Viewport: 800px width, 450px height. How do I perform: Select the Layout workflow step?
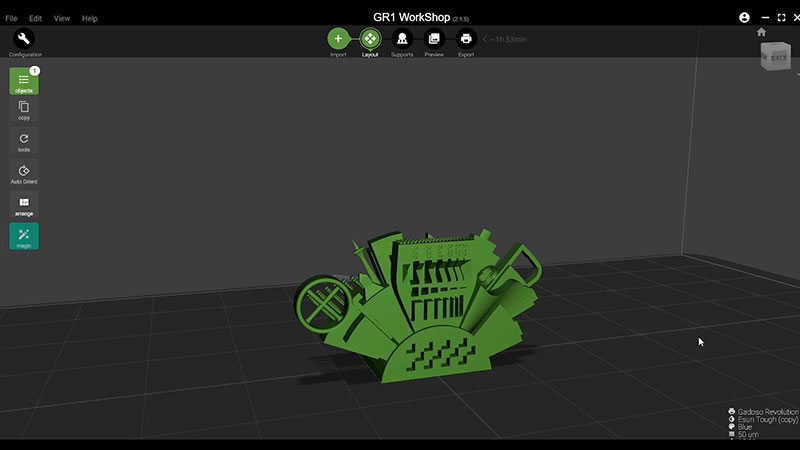370,38
